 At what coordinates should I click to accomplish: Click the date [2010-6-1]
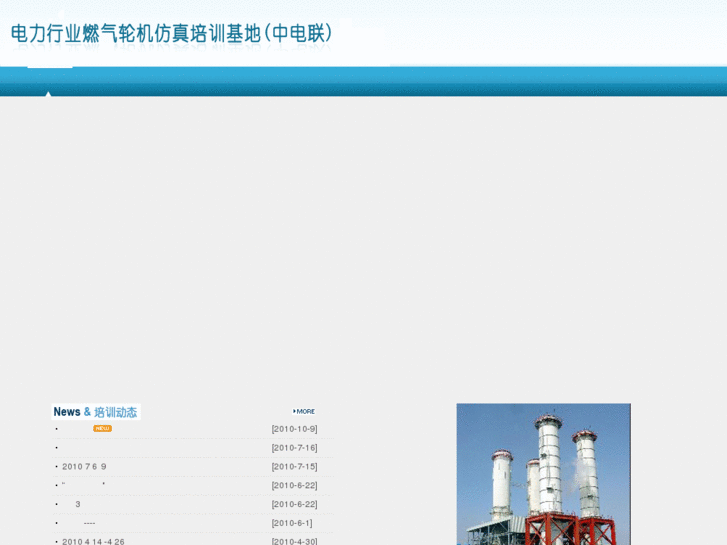[292, 523]
